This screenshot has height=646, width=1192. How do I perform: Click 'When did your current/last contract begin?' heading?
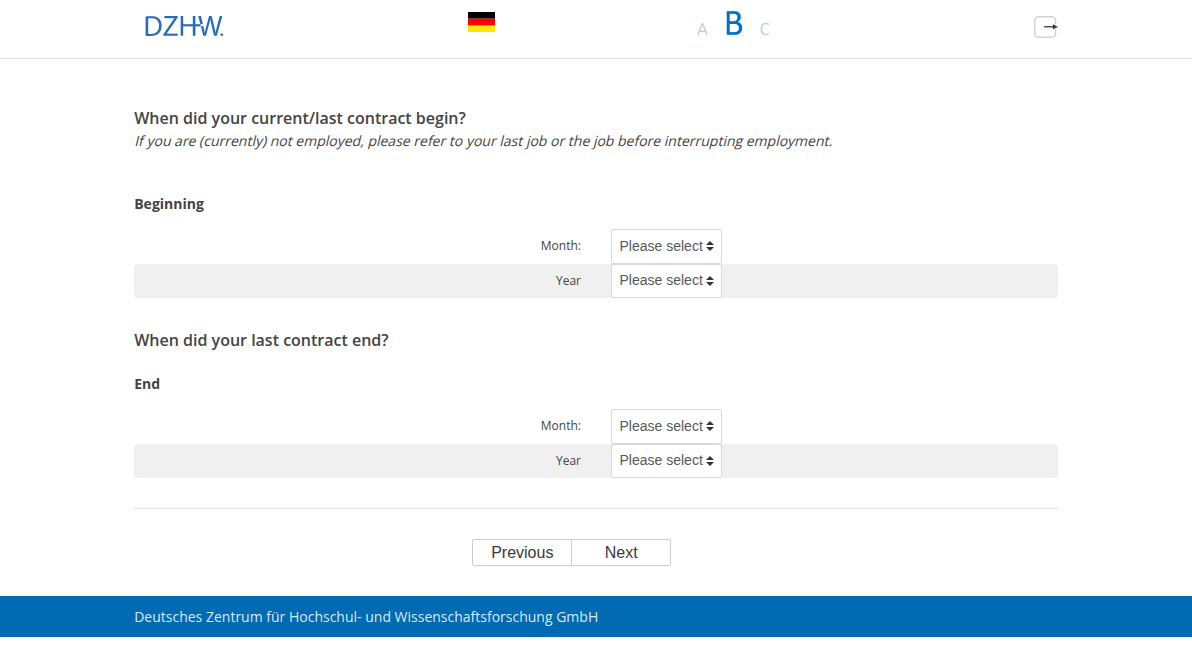pyautogui.click(x=300, y=119)
